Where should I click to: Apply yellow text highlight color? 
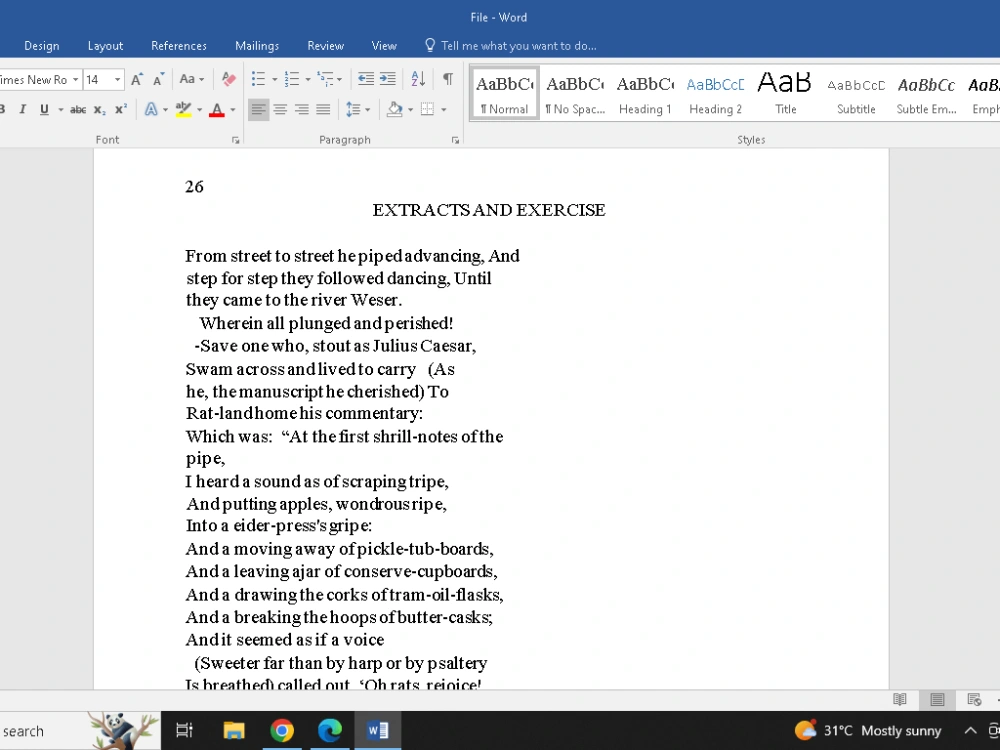click(x=183, y=109)
